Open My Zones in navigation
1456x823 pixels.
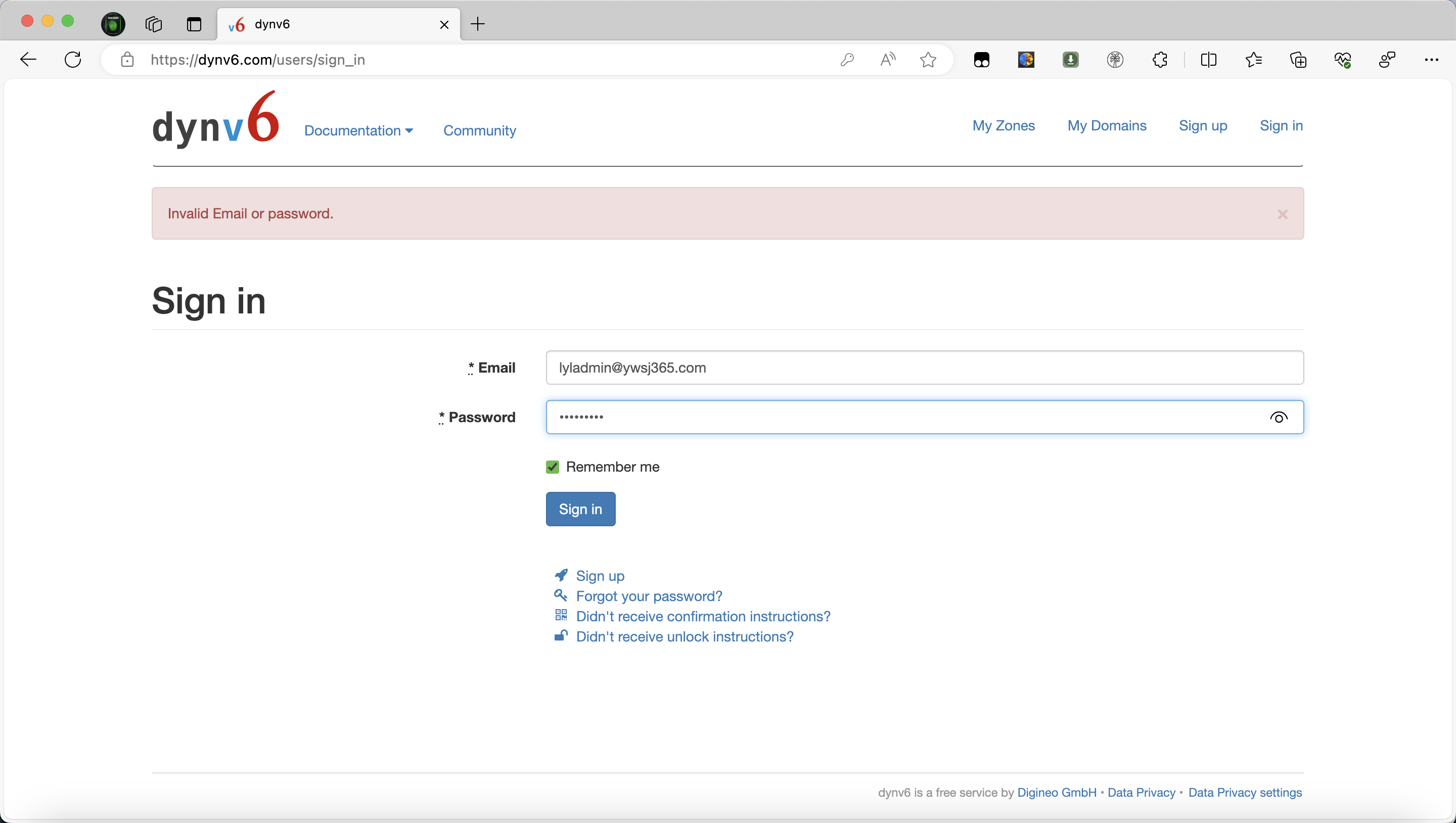coord(1003,125)
